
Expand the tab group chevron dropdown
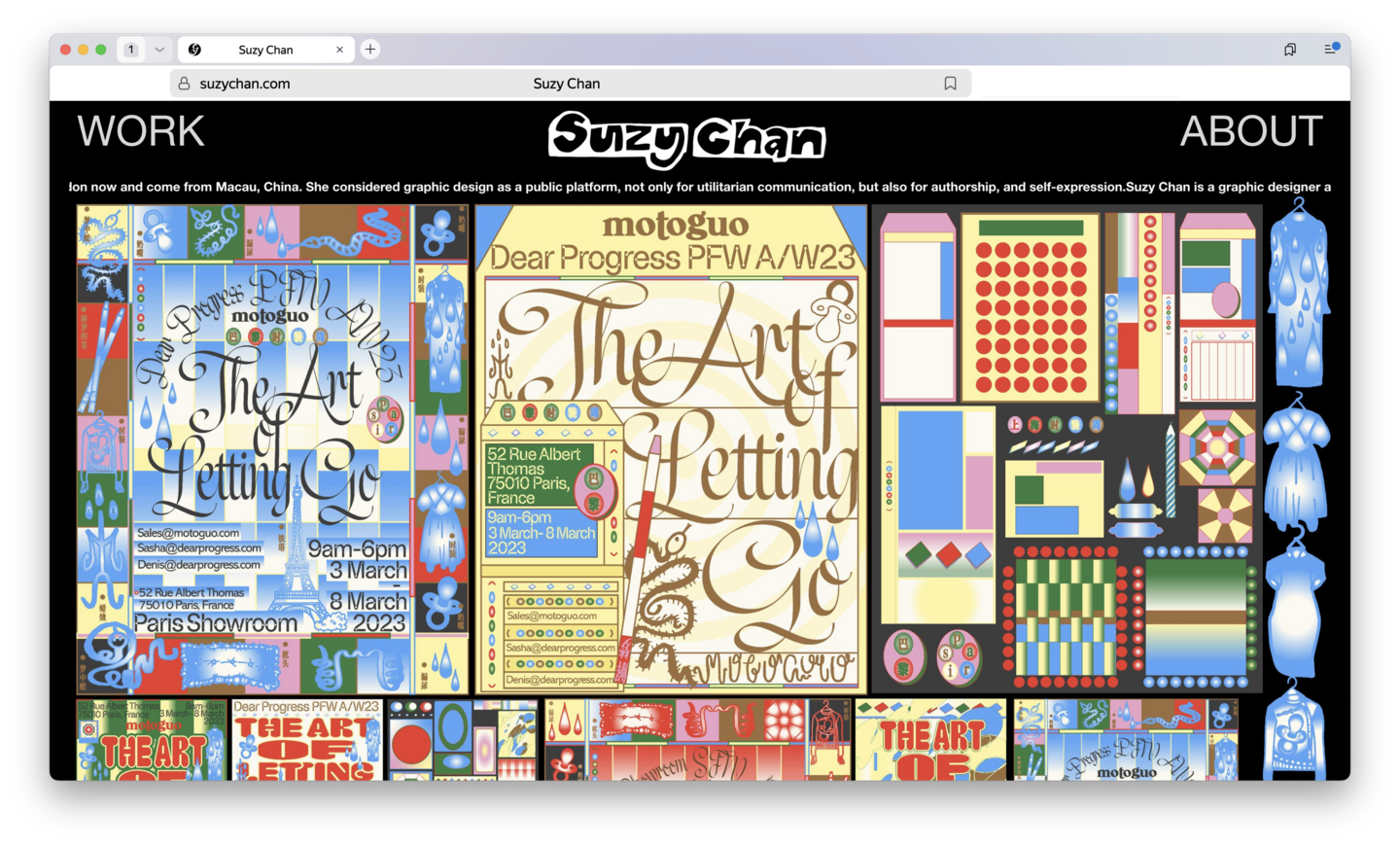159,50
